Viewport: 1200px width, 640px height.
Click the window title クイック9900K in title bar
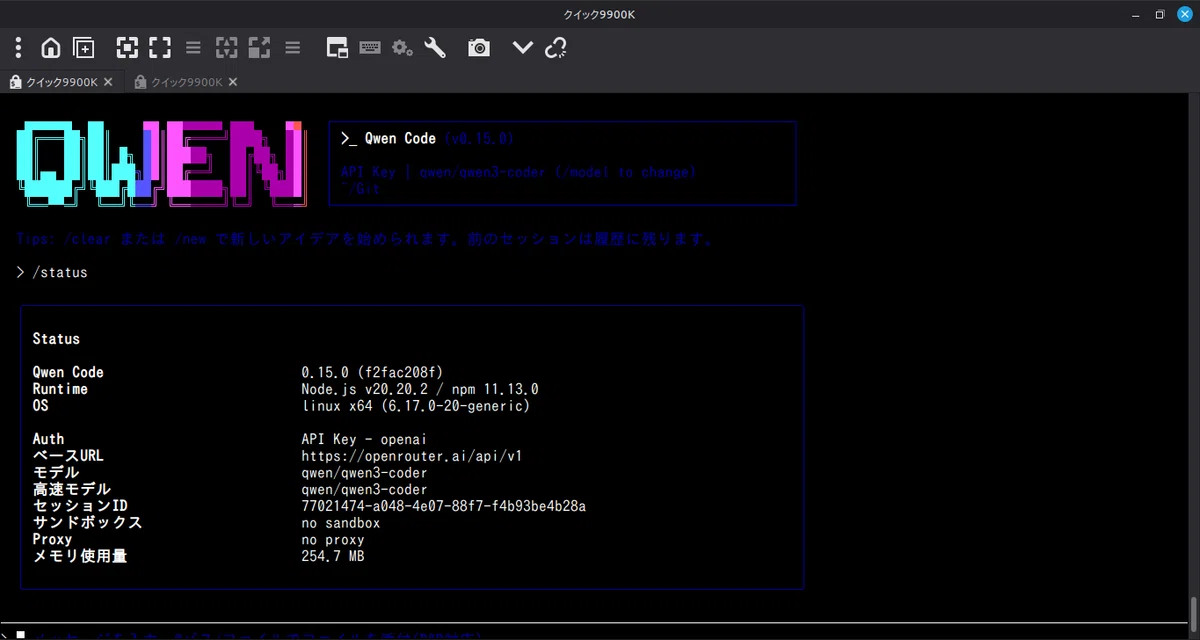point(600,14)
